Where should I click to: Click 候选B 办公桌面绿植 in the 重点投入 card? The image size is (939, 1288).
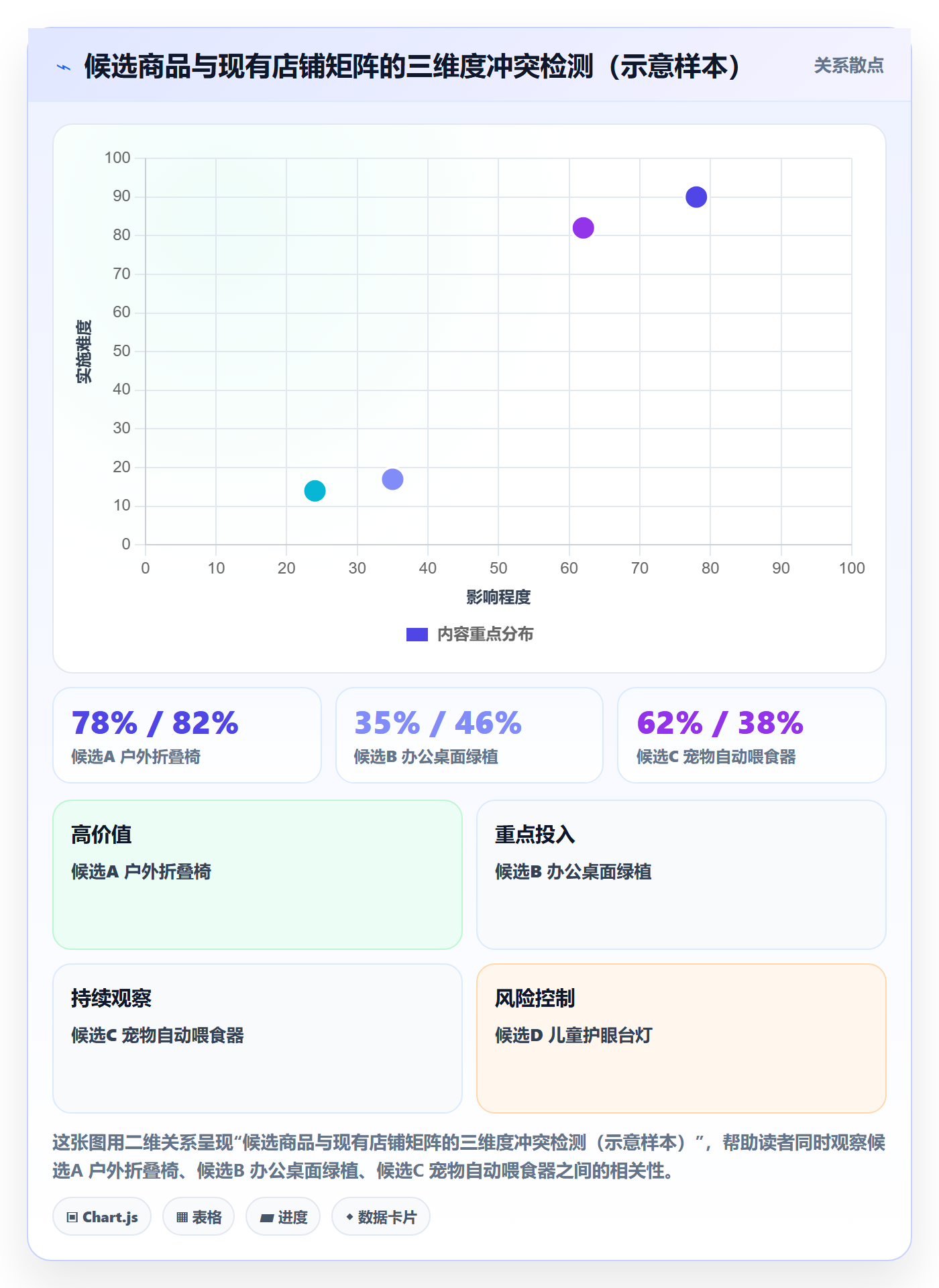point(573,871)
